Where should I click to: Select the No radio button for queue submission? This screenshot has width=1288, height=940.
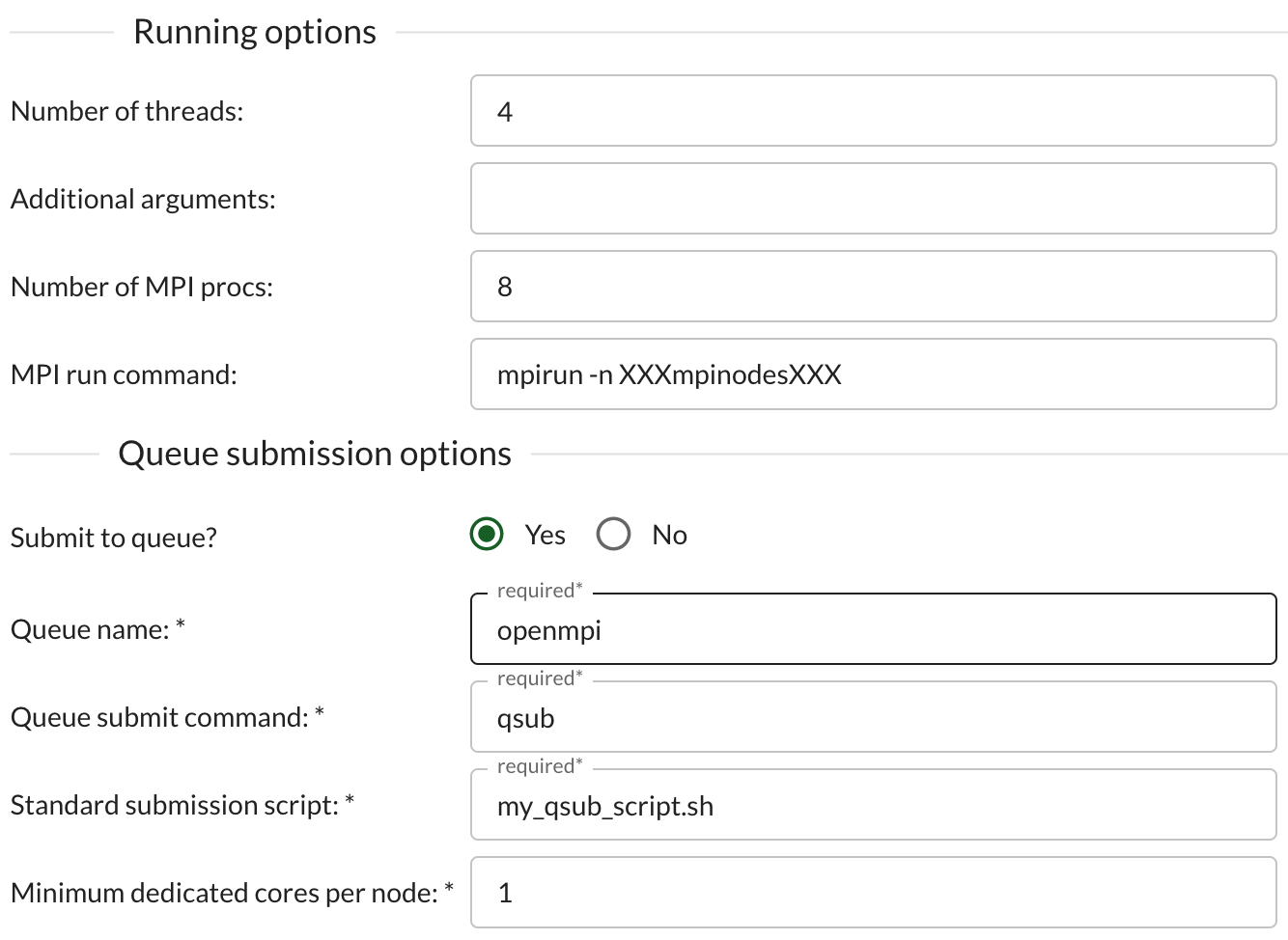[614, 534]
